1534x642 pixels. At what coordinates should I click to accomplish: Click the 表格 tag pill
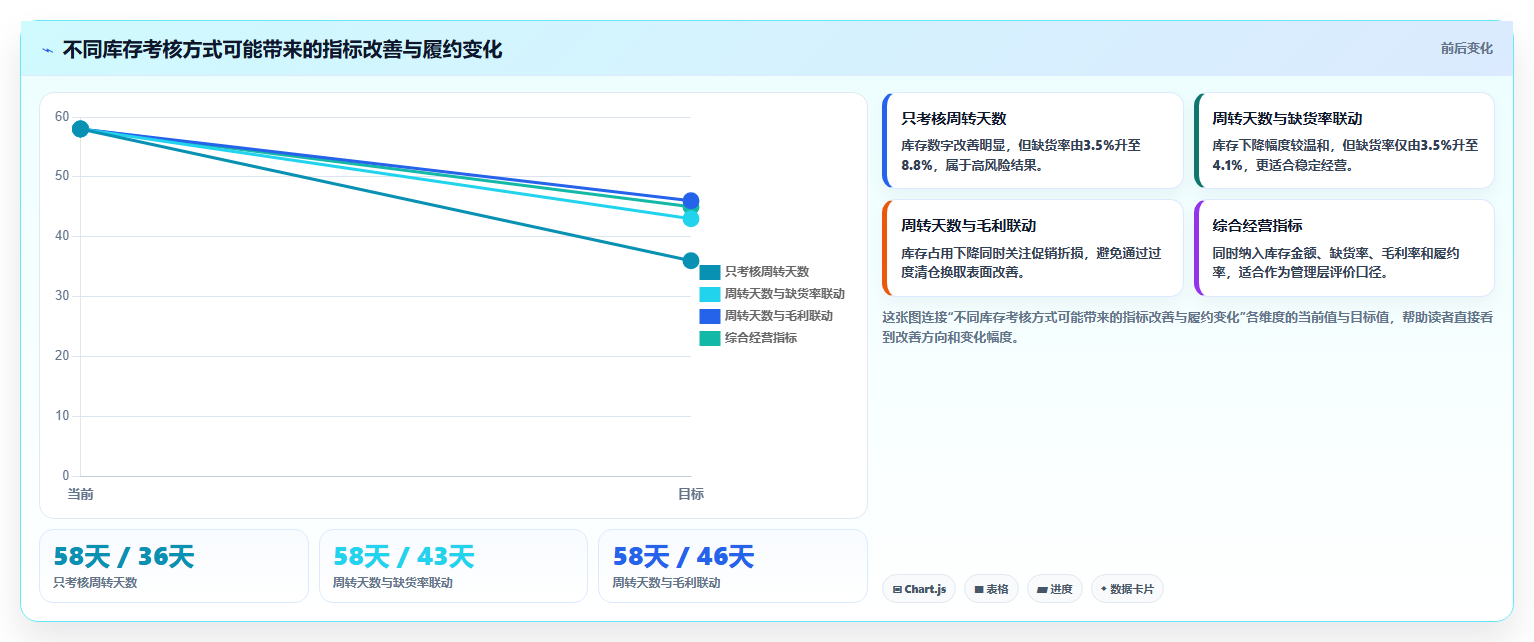(x=991, y=589)
